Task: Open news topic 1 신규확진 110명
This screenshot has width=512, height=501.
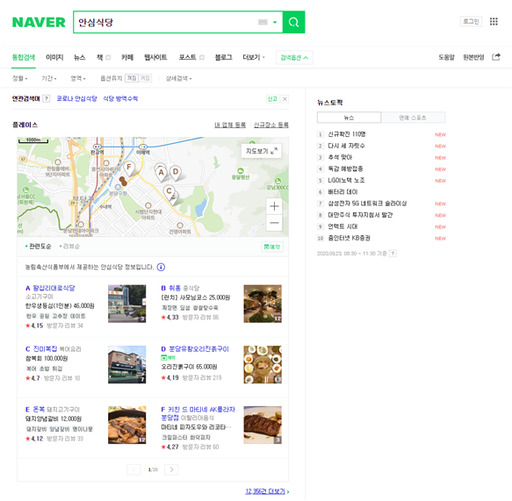Action: pos(347,134)
